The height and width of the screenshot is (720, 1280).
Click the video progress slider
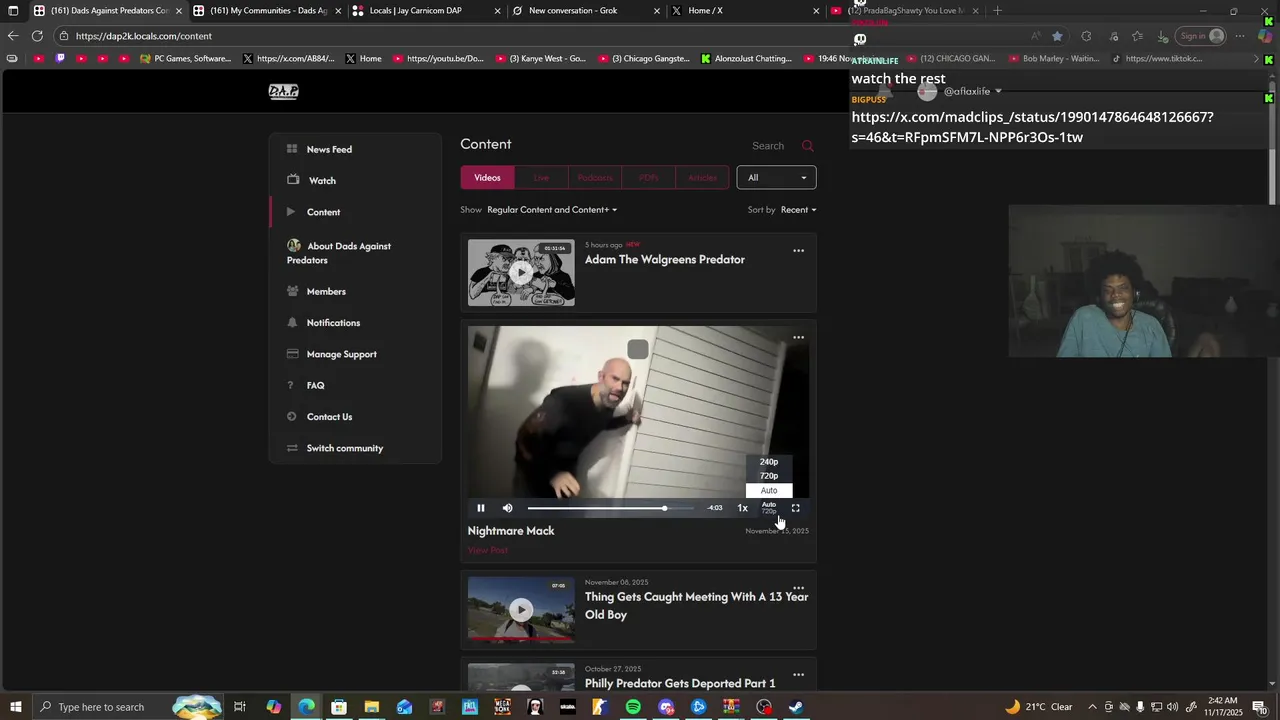click(610, 508)
